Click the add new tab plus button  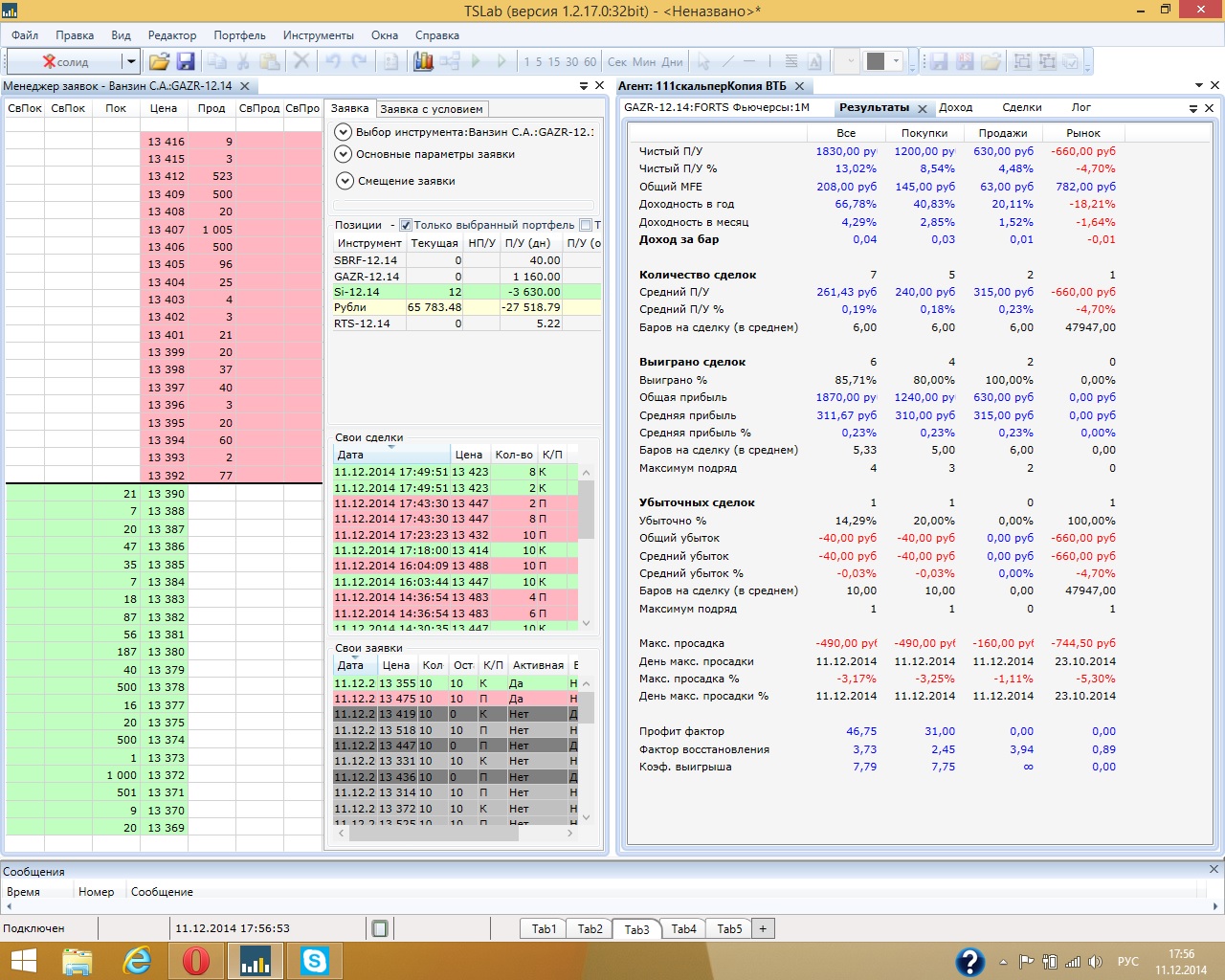763,928
